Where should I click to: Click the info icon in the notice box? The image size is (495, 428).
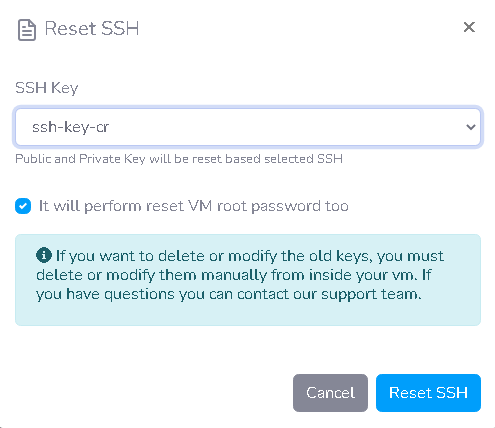(x=44, y=255)
